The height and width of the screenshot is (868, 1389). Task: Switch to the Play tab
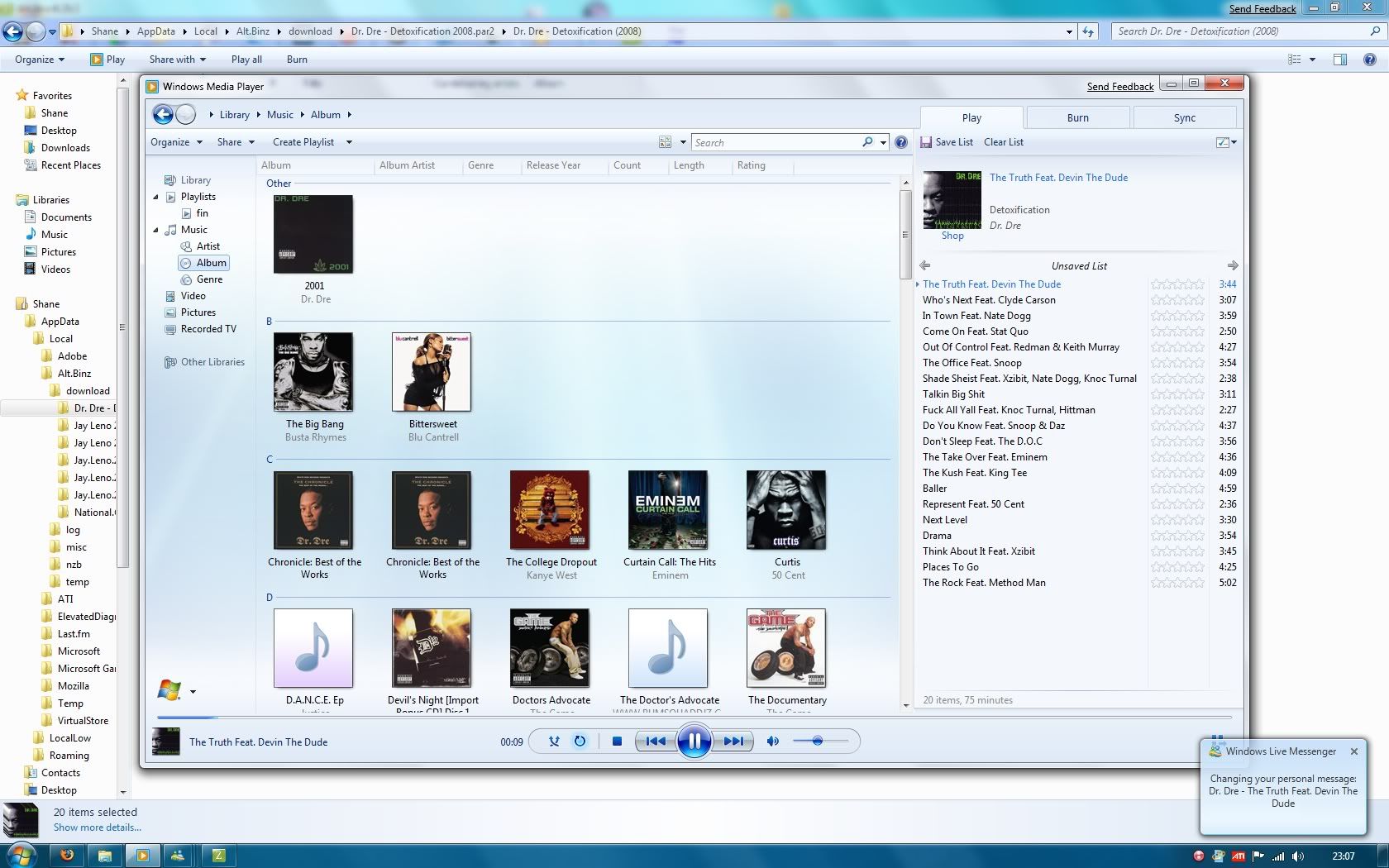coord(971,117)
